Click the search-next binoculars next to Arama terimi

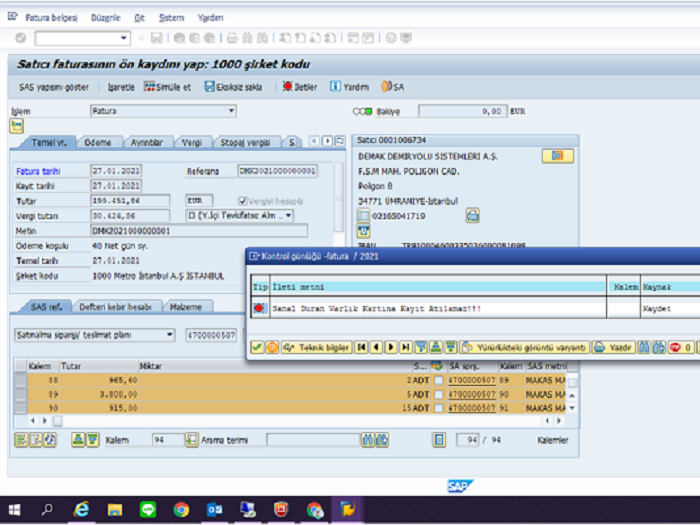382,440
